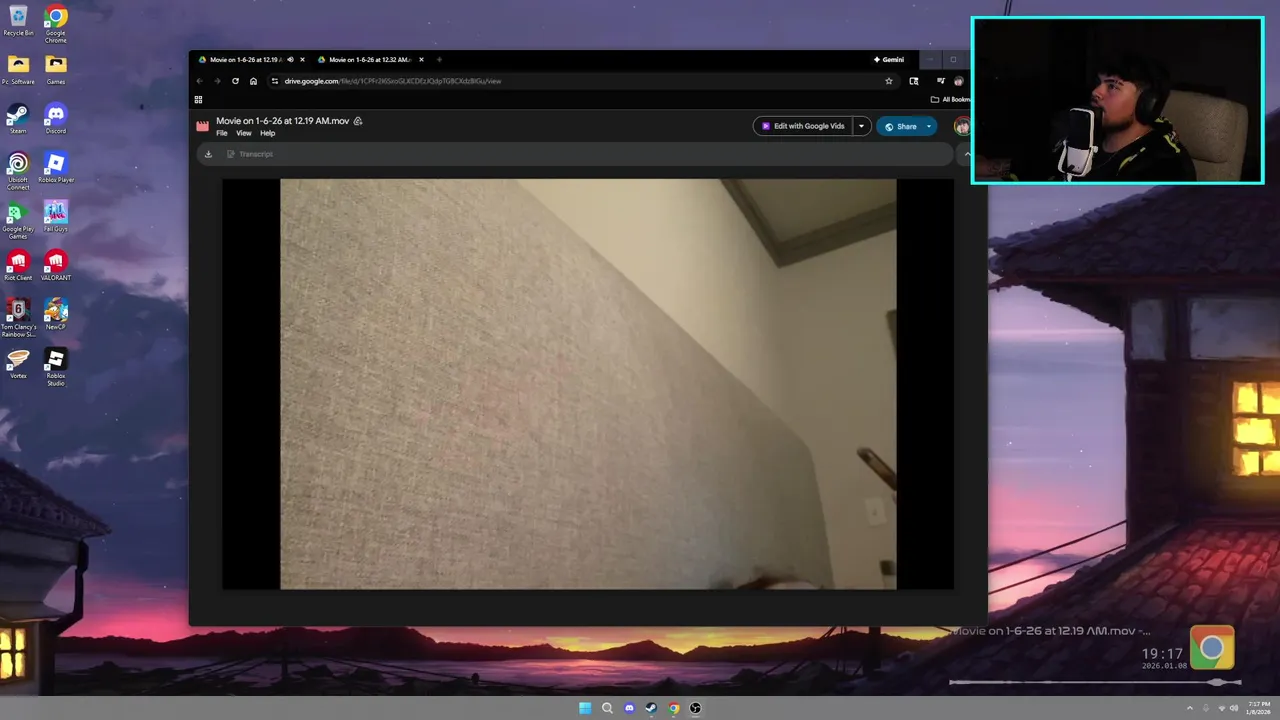The width and height of the screenshot is (1280, 720).
Task: Adjust the media overlay audio slider
Action: coord(1095,682)
